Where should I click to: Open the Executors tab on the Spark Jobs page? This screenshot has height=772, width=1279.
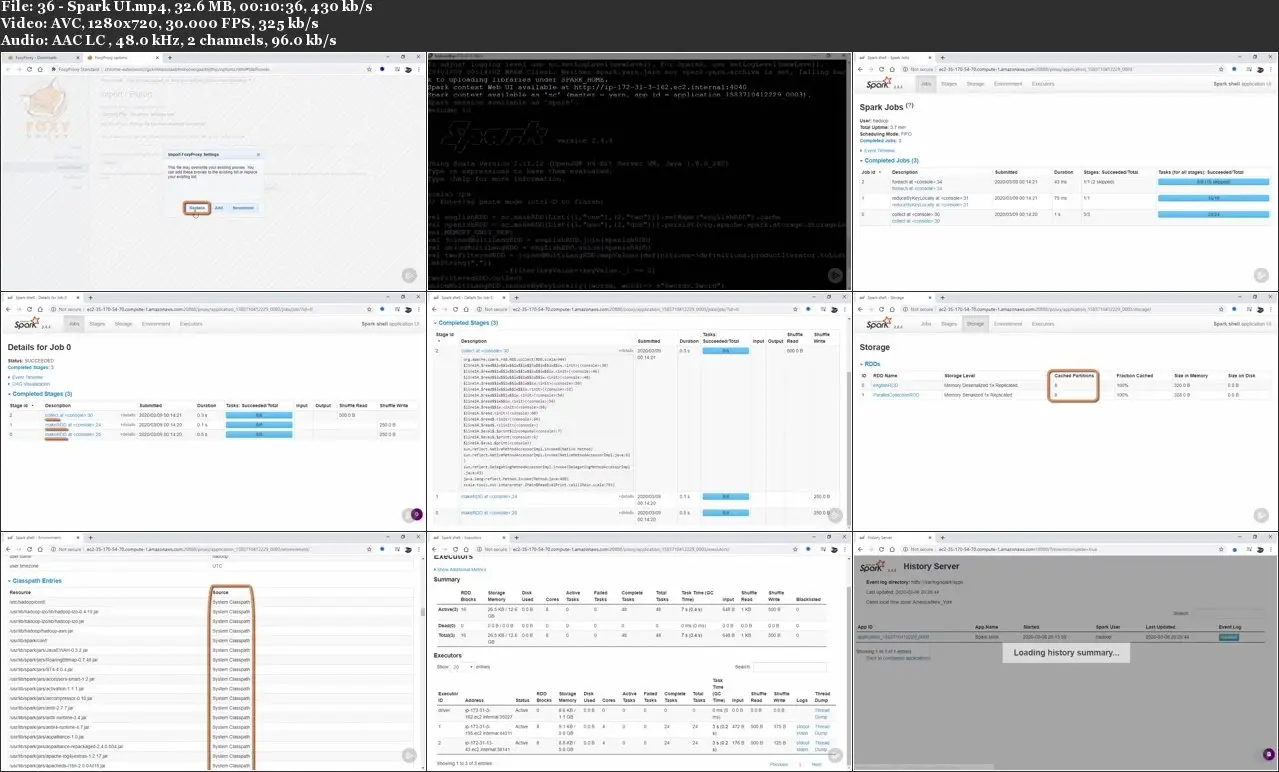[1043, 86]
